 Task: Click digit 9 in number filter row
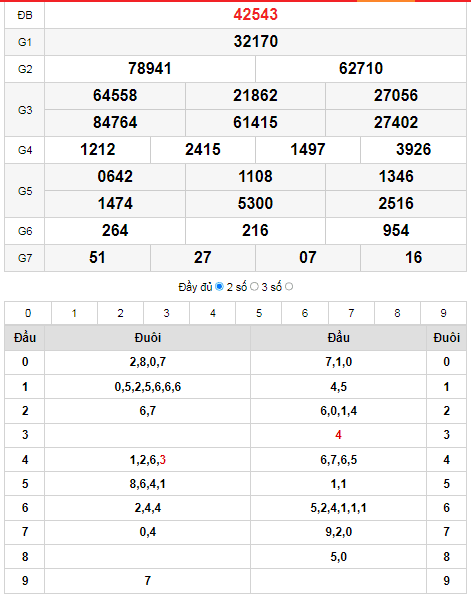click(x=443, y=313)
